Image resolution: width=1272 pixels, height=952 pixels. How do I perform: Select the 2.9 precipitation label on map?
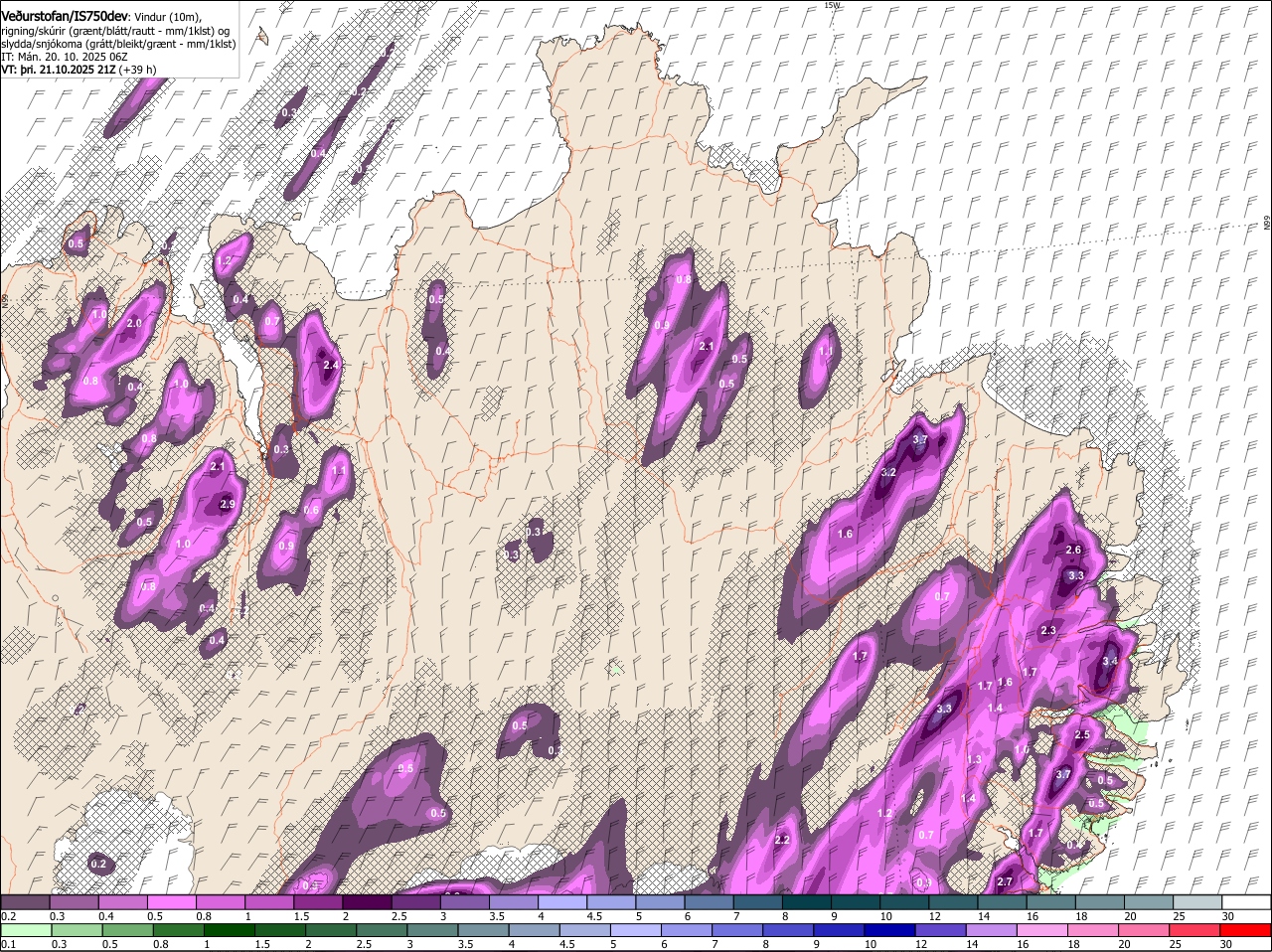[x=228, y=505]
